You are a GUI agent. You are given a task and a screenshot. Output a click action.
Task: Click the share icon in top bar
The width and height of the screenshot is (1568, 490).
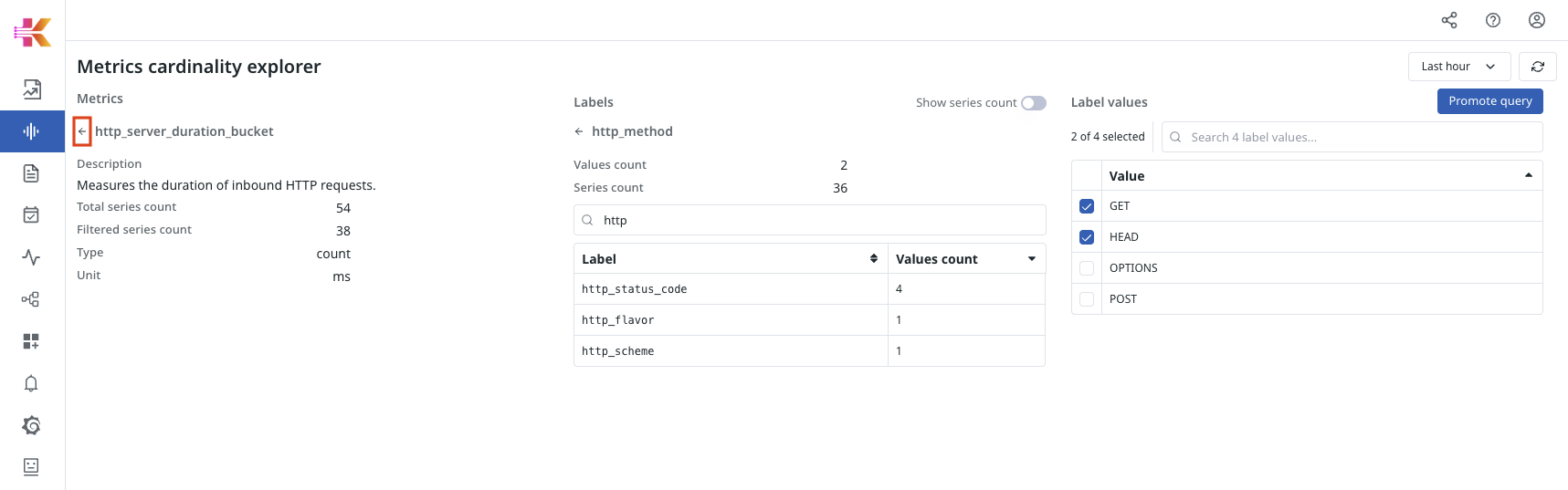click(x=1449, y=20)
